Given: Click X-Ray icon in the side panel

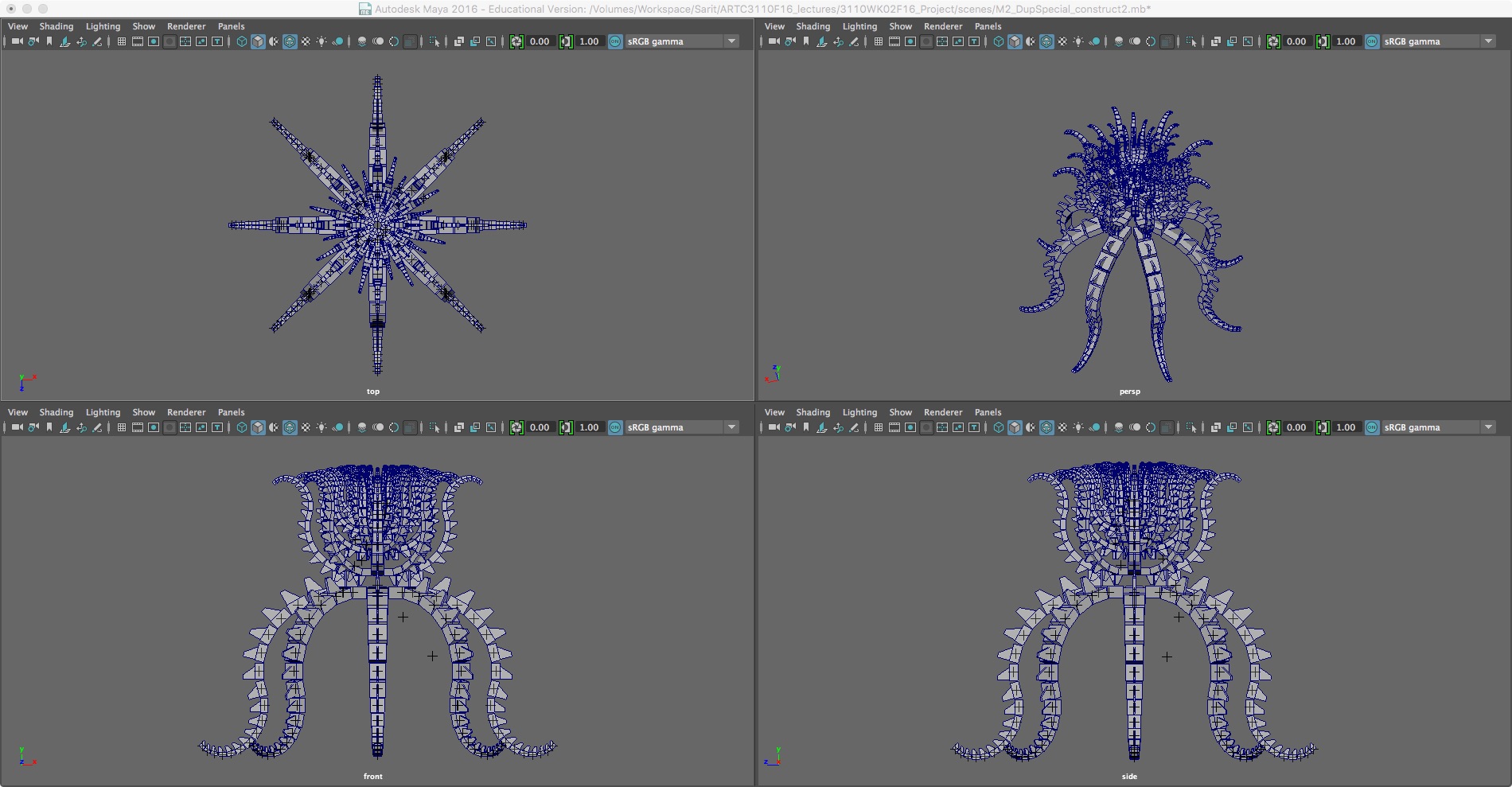Looking at the screenshot, I should [1216, 427].
